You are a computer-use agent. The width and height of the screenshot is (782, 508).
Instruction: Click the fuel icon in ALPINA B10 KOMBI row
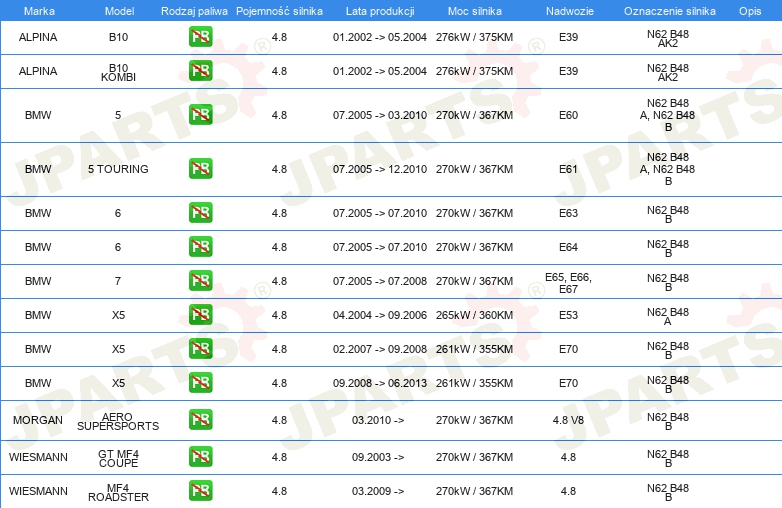[200, 71]
